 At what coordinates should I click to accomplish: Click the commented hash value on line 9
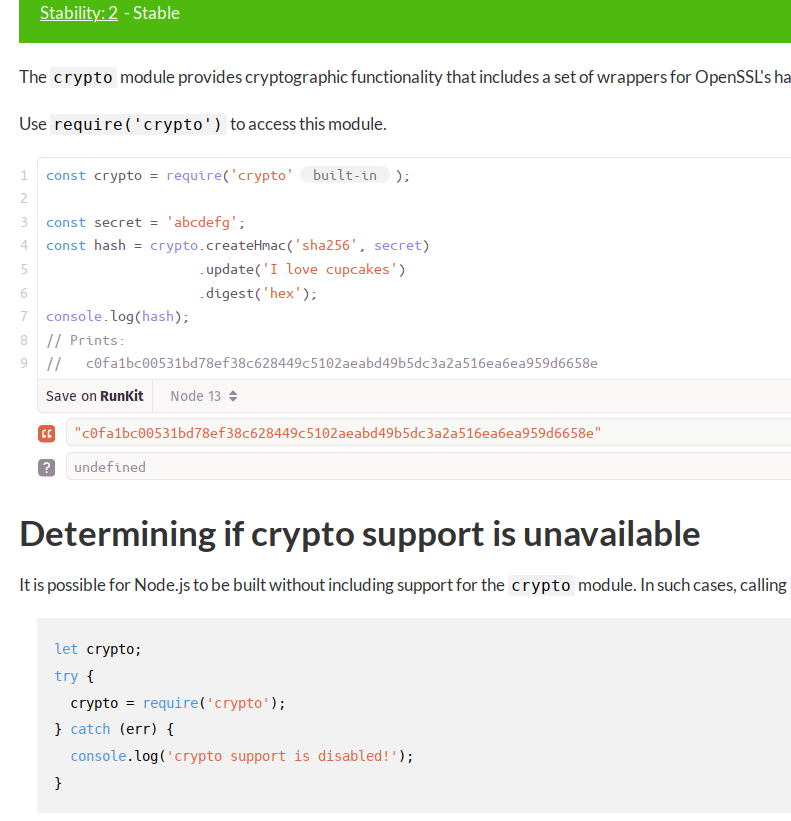(x=341, y=363)
